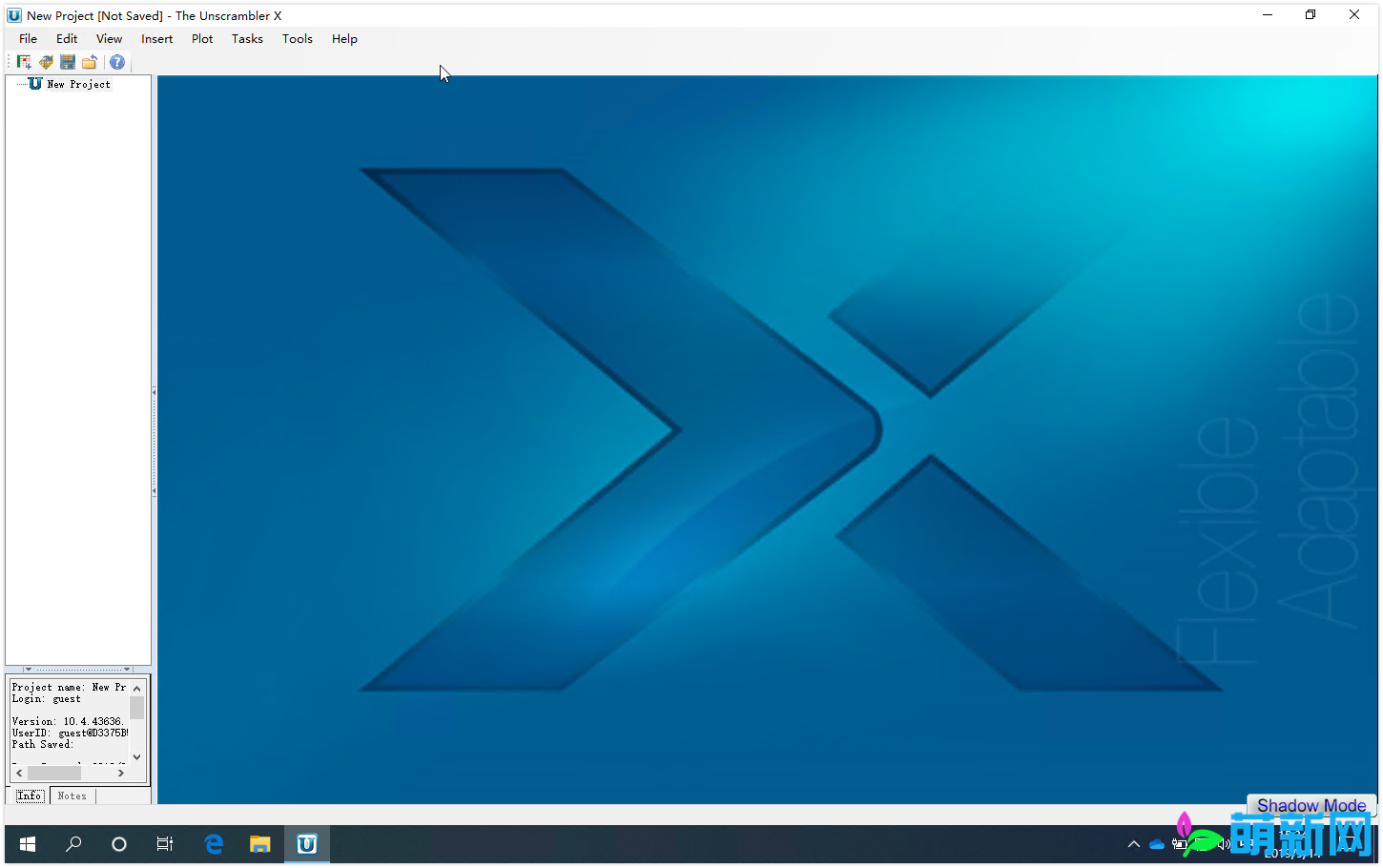Viewport: 1383px width, 868px height.
Task: Click the 'Login: guest' line
Action: click(47, 698)
